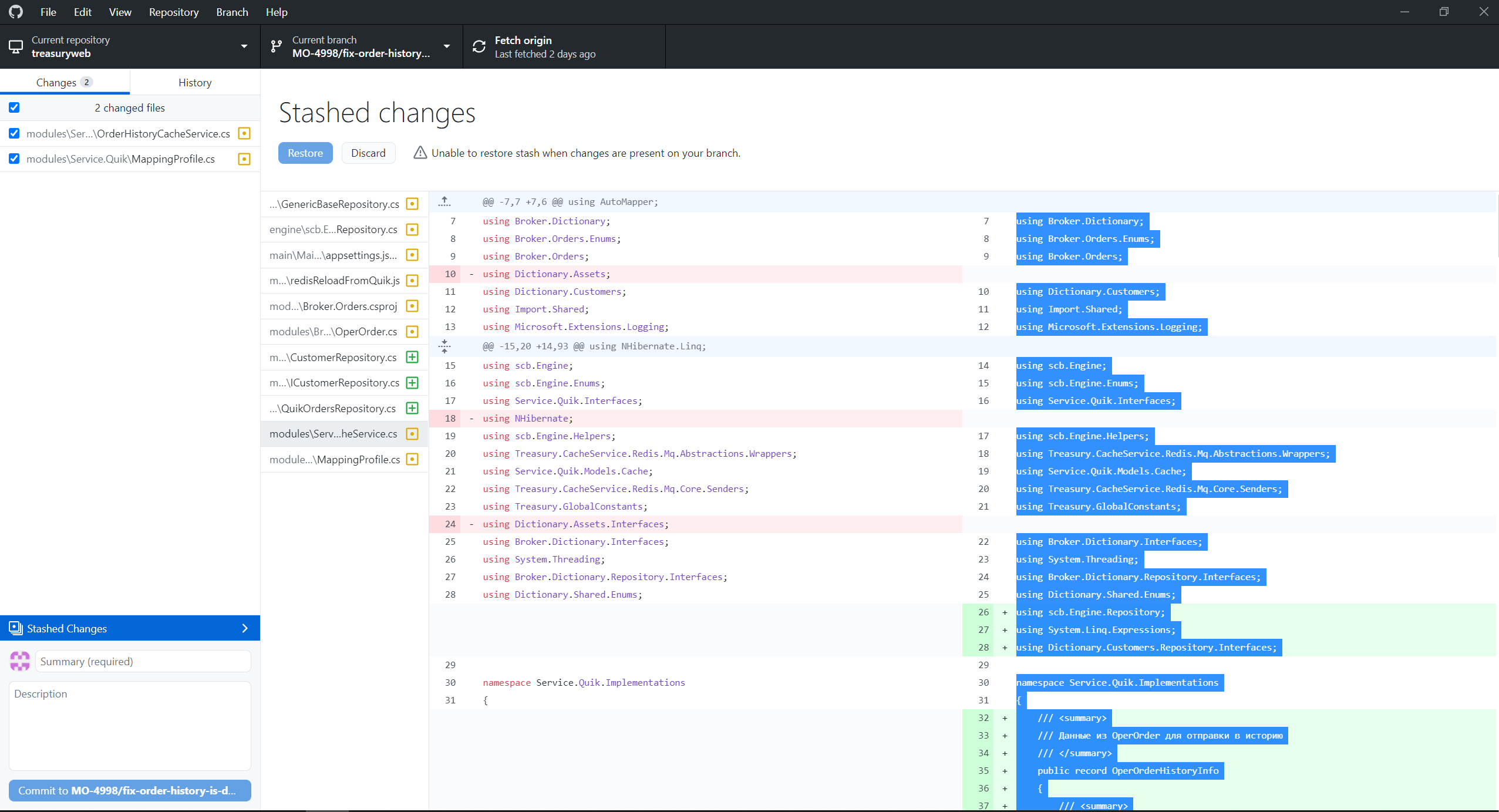Screen dimensions: 1499x812
Task: Click modified status icon beside OrderHistoryCacheService.cs
Action: 244,133
